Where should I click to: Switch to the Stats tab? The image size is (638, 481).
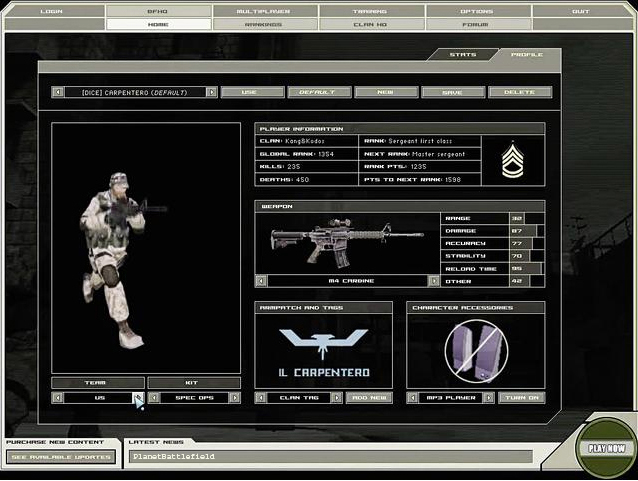pyautogui.click(x=462, y=55)
